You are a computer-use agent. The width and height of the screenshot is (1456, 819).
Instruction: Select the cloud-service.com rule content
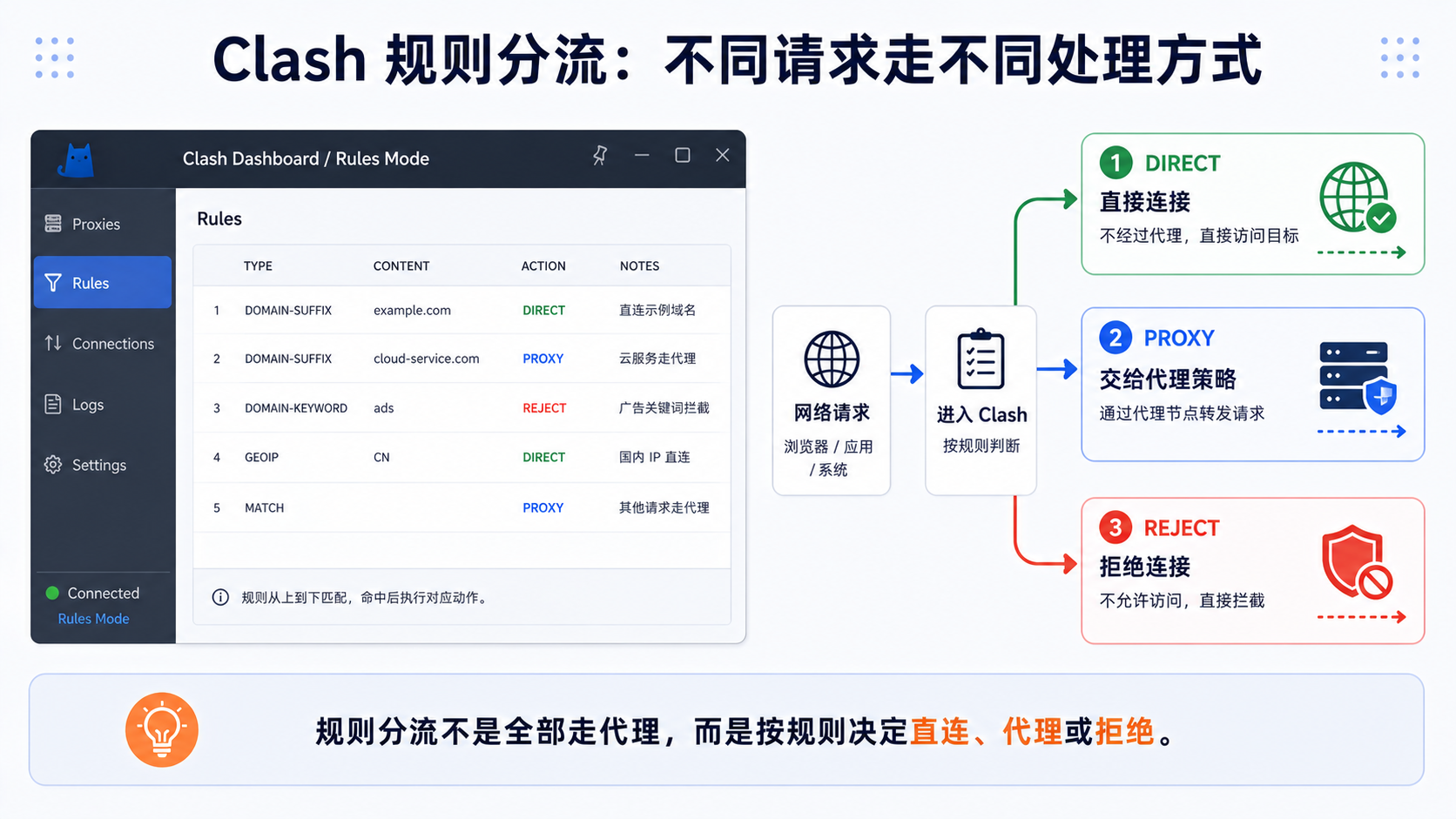(426, 359)
